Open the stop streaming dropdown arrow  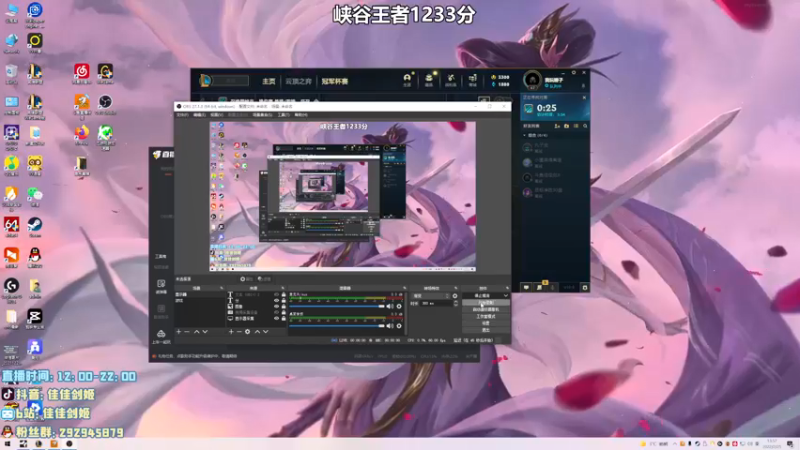tap(505, 295)
